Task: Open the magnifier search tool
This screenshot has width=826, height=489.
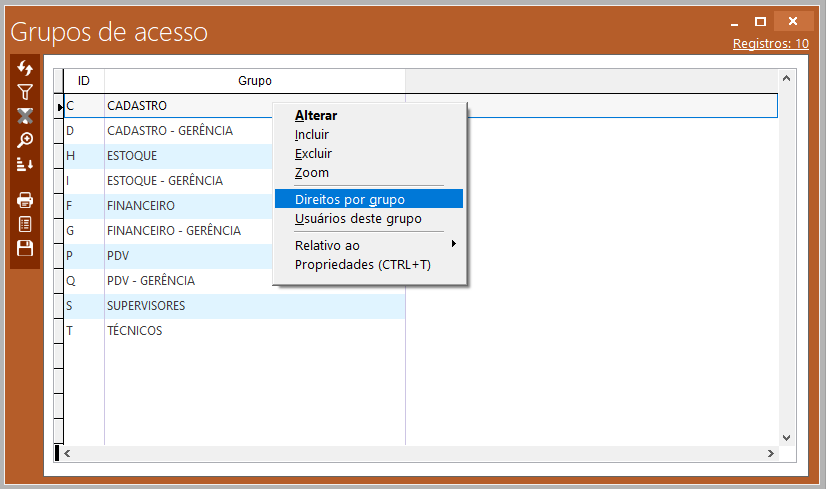Action: coord(25,140)
